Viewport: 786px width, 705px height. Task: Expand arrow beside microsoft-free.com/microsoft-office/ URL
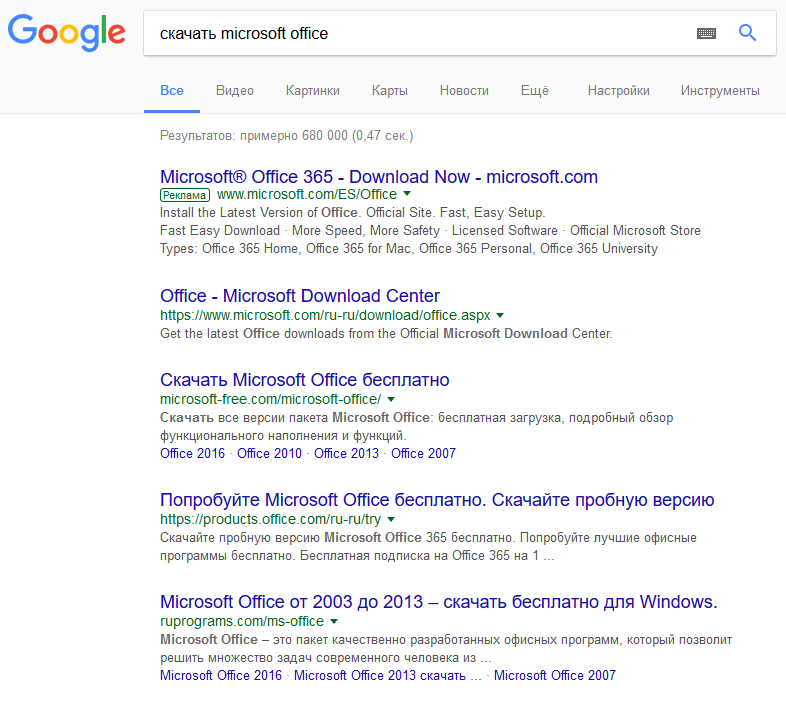coord(391,400)
